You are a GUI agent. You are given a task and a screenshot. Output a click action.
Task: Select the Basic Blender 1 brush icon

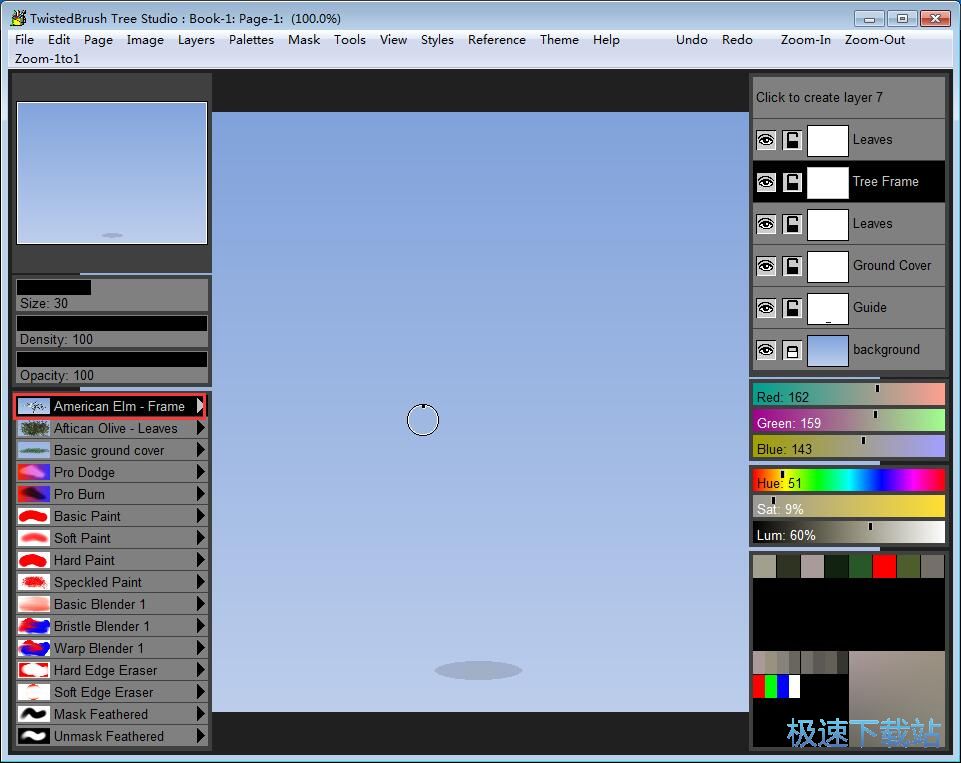pos(34,604)
